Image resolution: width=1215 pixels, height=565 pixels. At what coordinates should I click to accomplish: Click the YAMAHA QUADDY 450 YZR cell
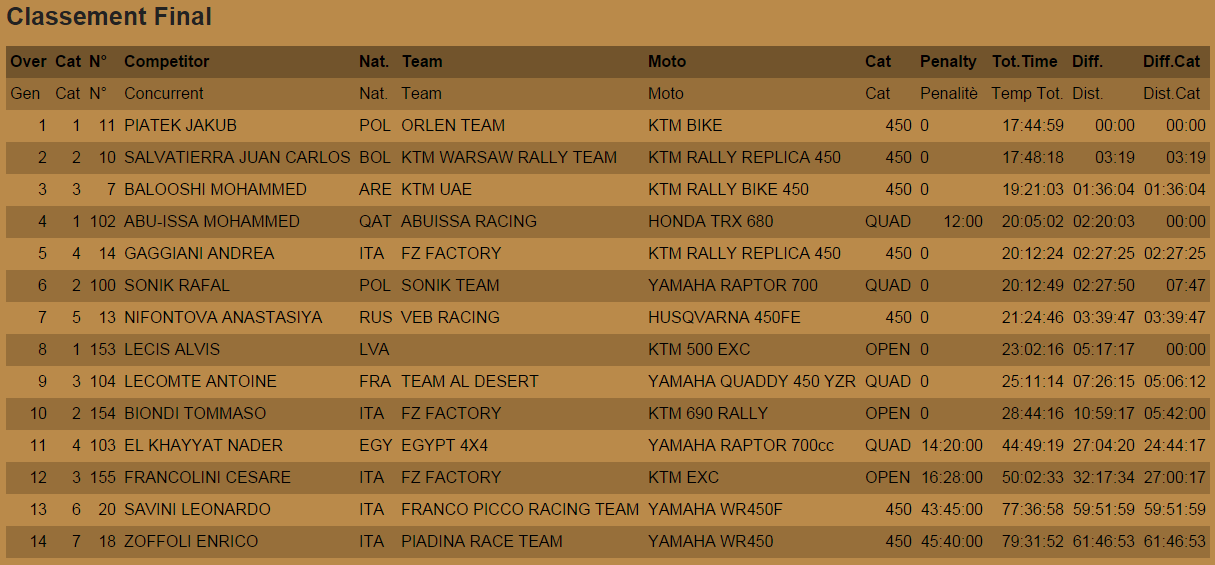751,381
